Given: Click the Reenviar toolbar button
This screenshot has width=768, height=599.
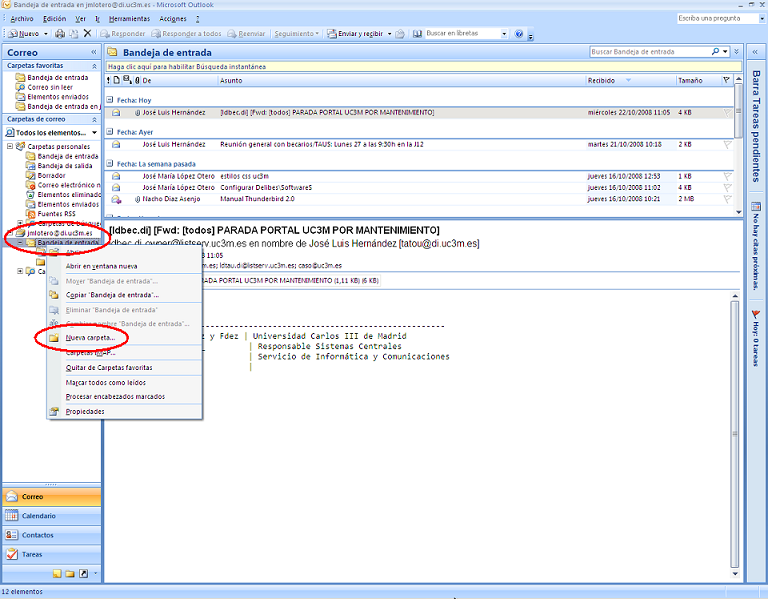Looking at the screenshot, I should pos(246,33).
